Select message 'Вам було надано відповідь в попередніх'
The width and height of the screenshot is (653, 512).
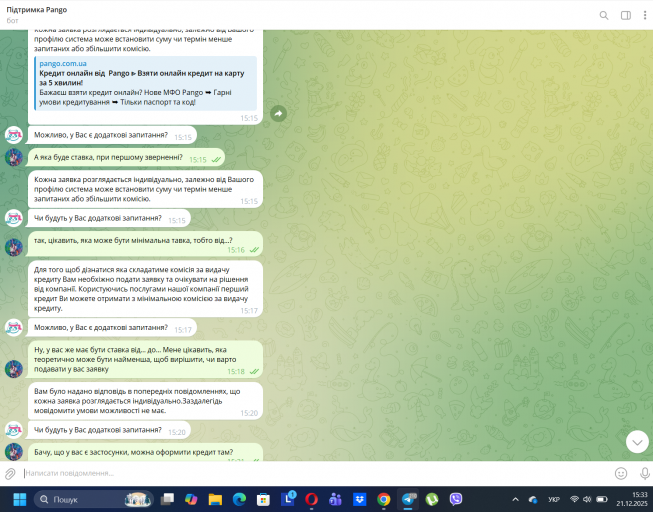tap(145, 401)
